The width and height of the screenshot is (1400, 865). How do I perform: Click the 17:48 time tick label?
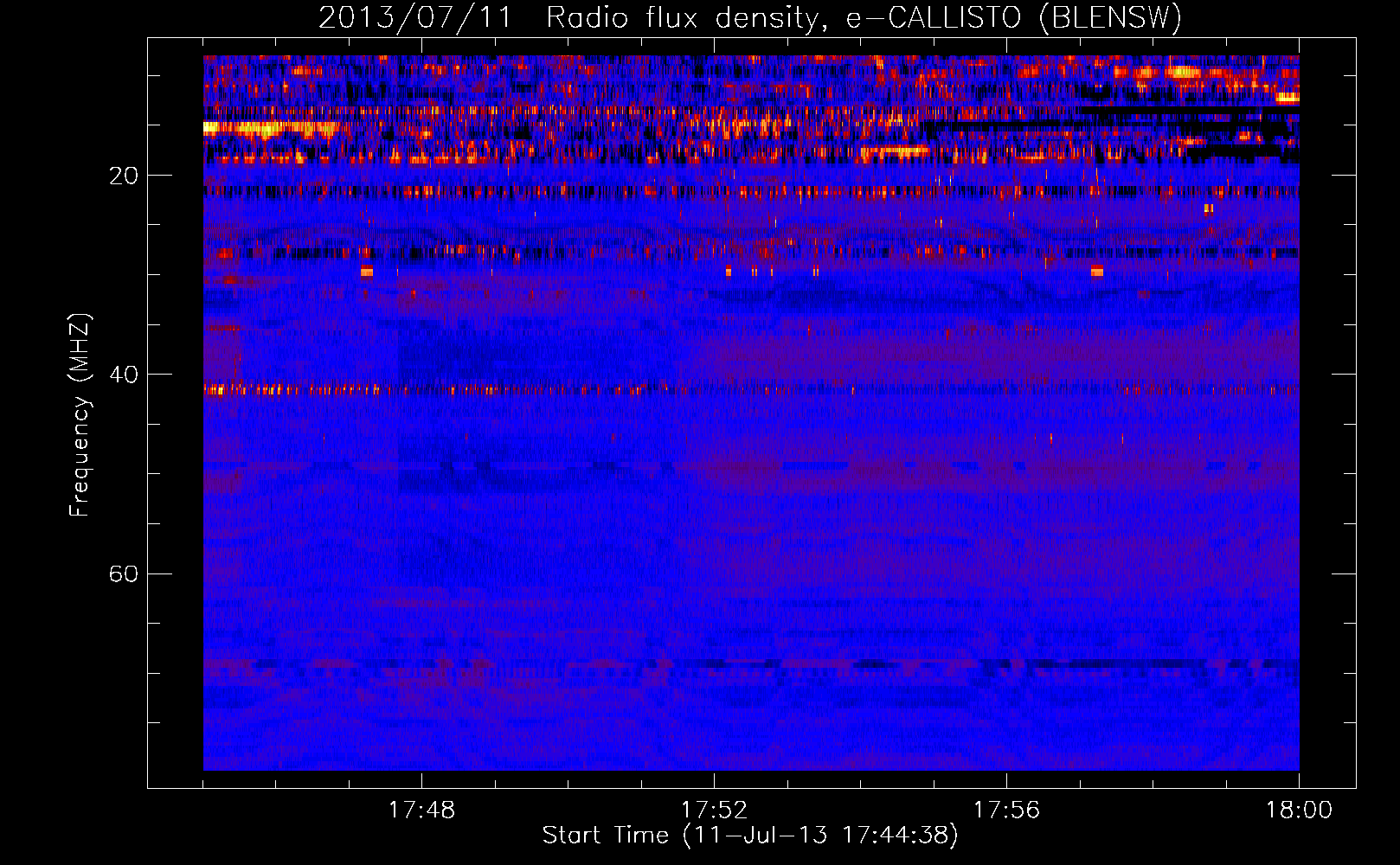(x=421, y=811)
